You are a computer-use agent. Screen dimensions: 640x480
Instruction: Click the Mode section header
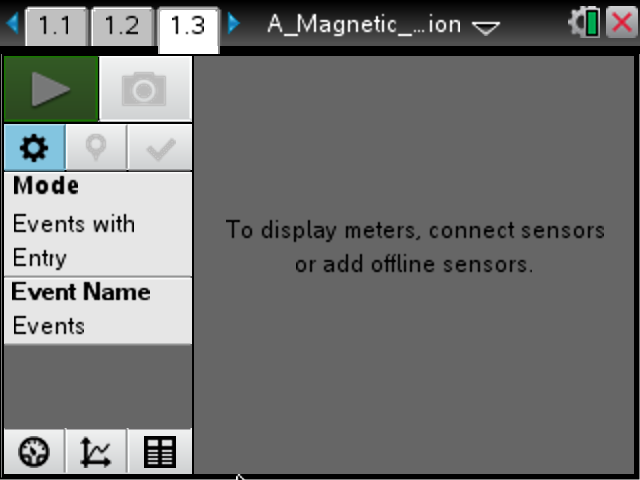[x=46, y=187]
